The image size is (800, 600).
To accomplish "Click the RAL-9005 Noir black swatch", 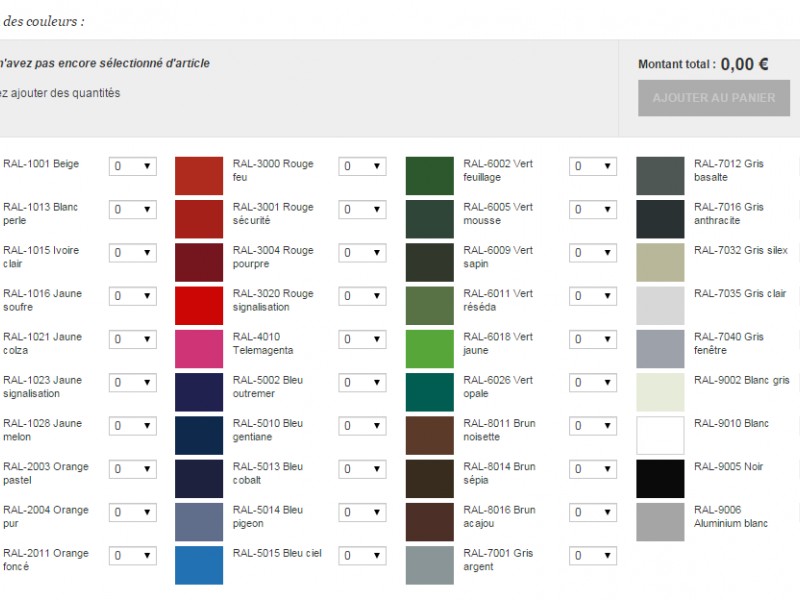I will (x=660, y=479).
